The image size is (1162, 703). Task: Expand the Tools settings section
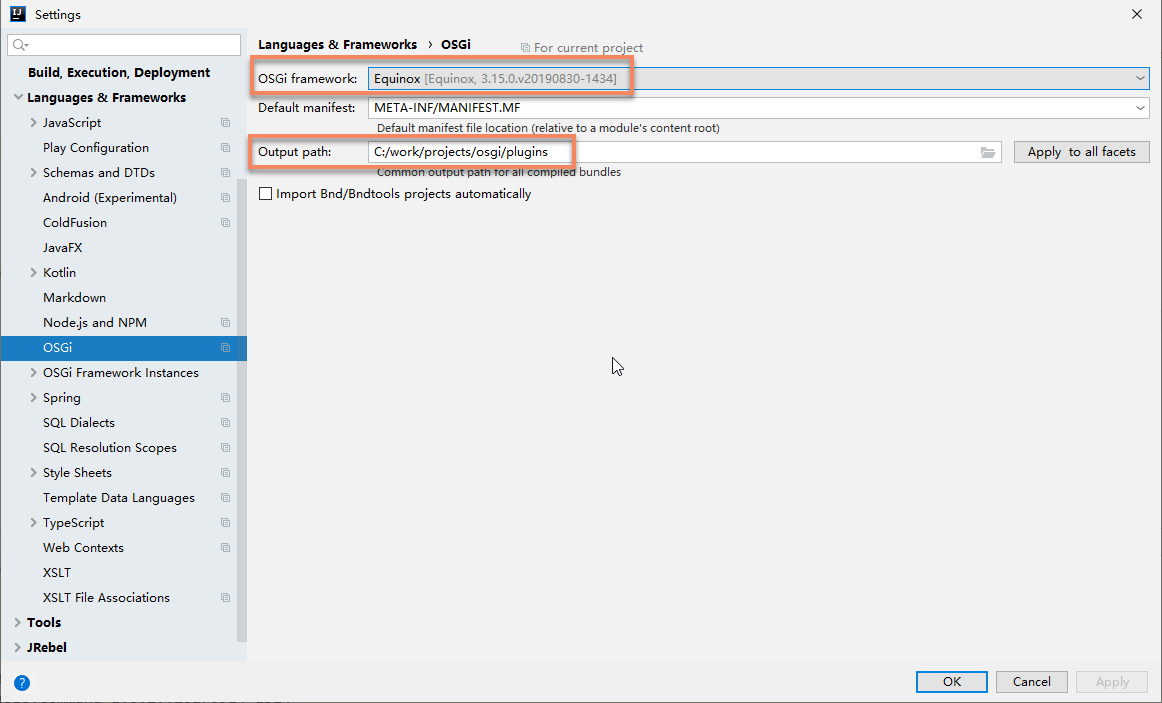[18, 623]
